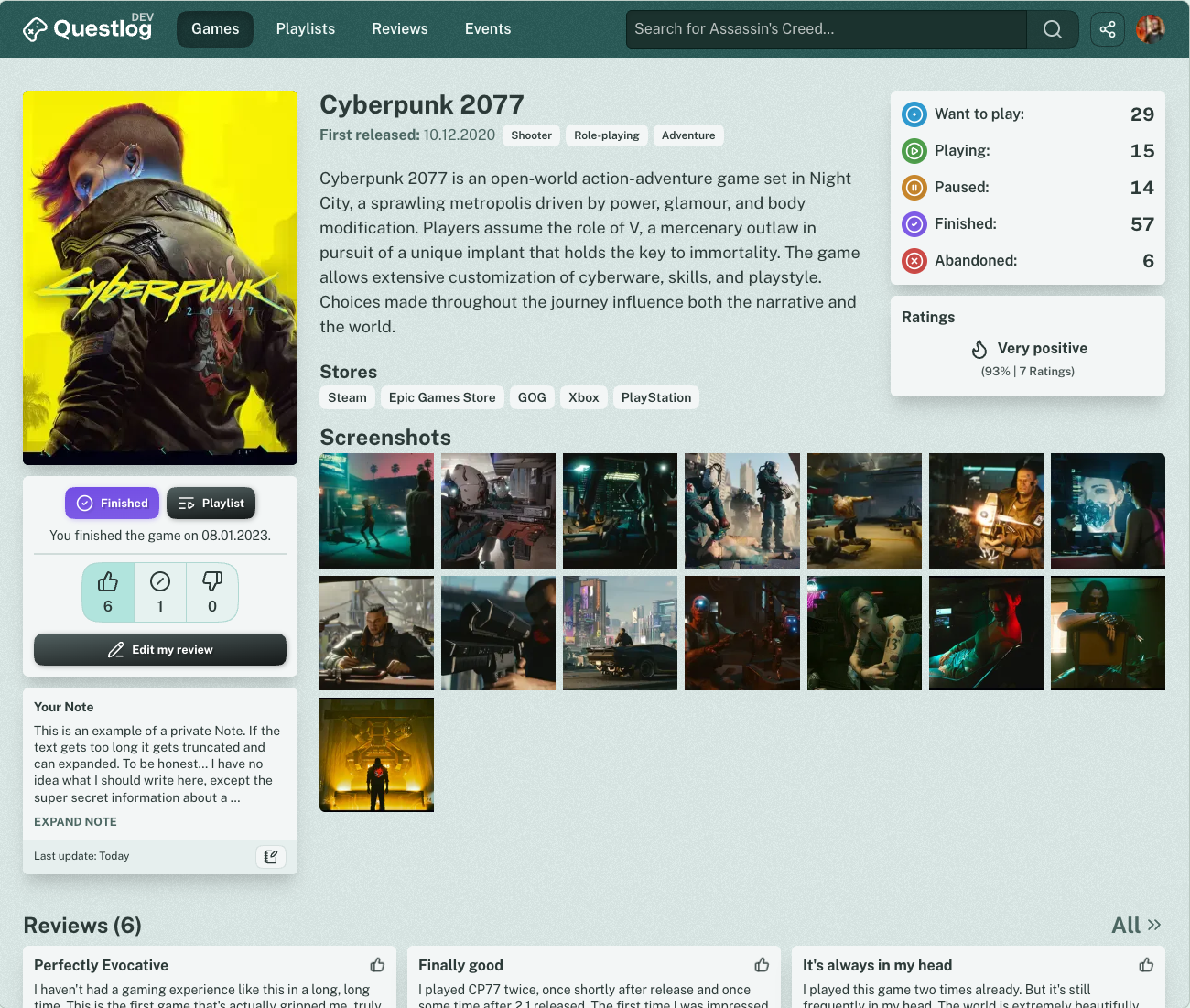1190x1008 pixels.
Task: Select the thumbs-down rating with 0 votes
Action: [212, 592]
